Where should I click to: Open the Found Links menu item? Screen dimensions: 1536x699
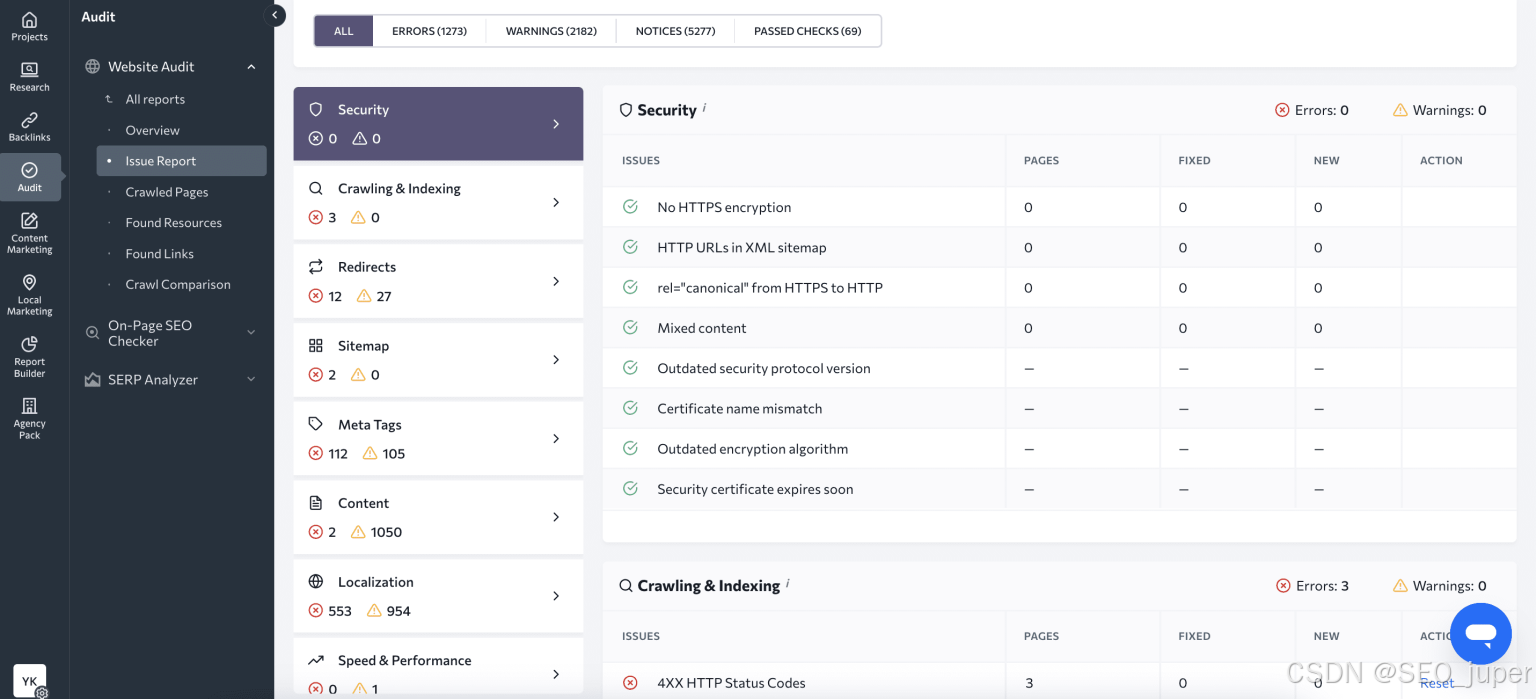(160, 254)
